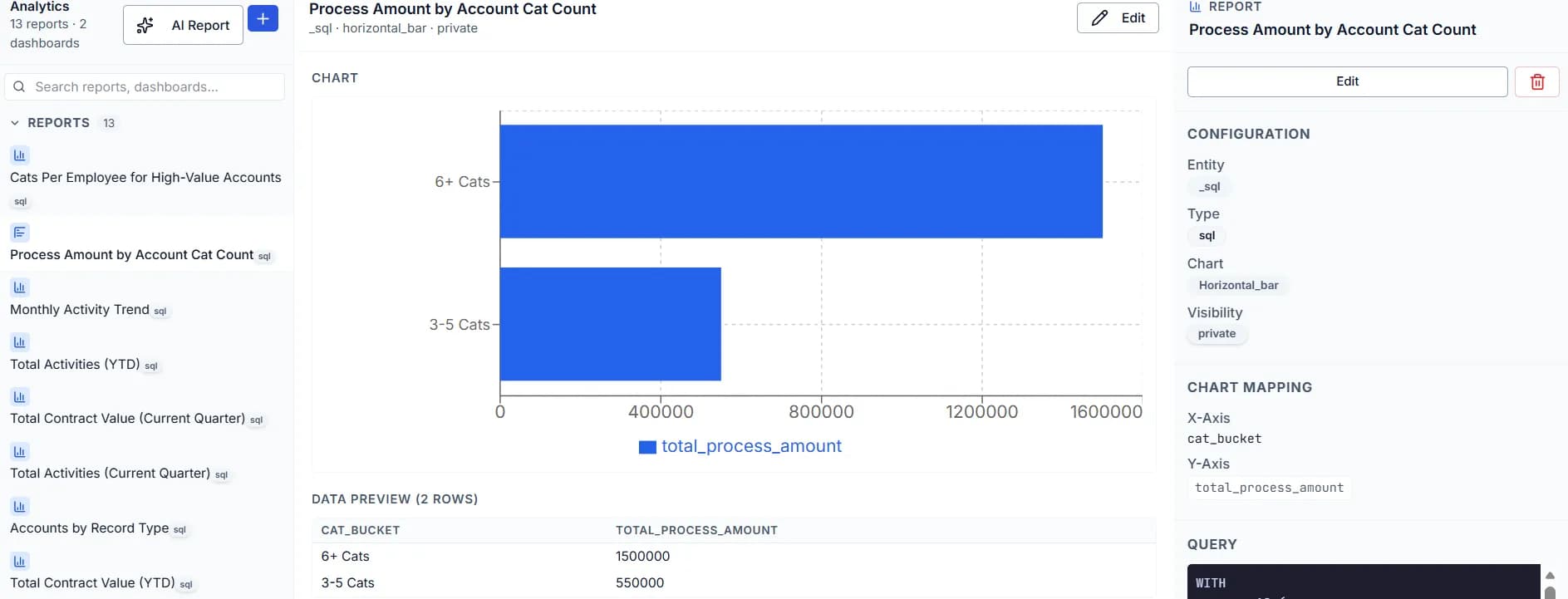This screenshot has width=1568, height=599.
Task: Collapse the REPORTS section
Action: click(15, 122)
